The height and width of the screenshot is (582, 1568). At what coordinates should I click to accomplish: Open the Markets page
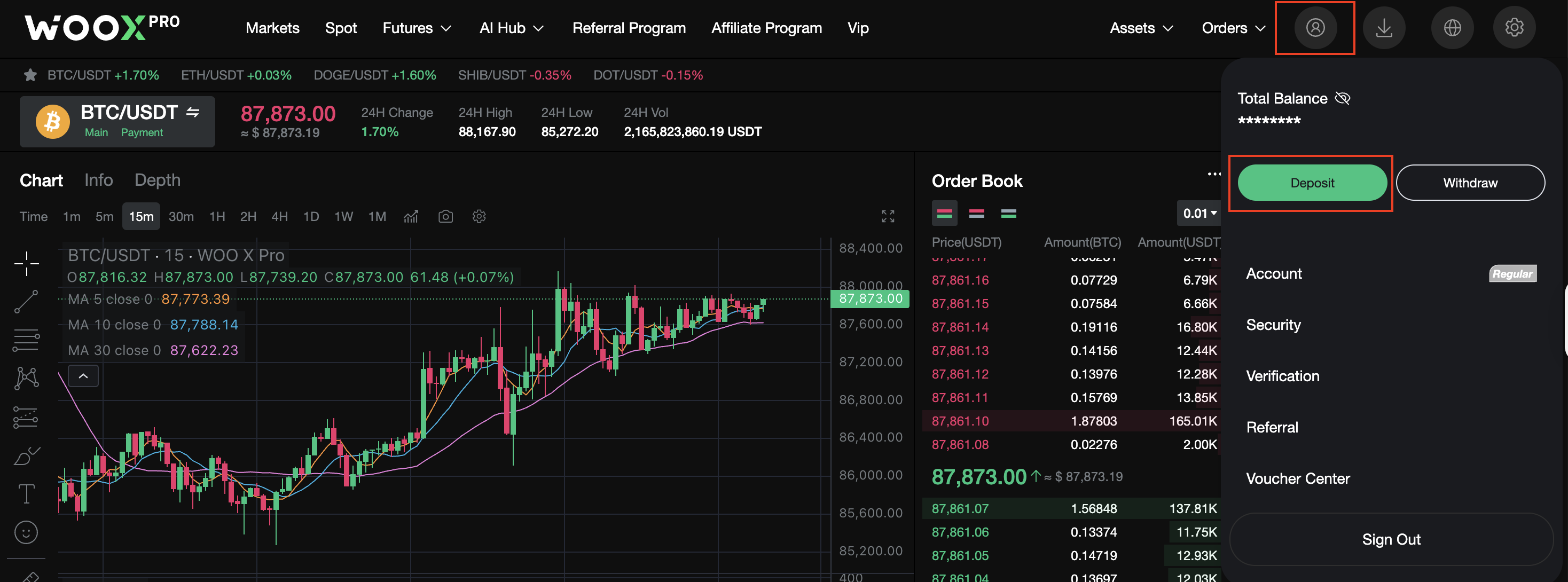click(272, 28)
